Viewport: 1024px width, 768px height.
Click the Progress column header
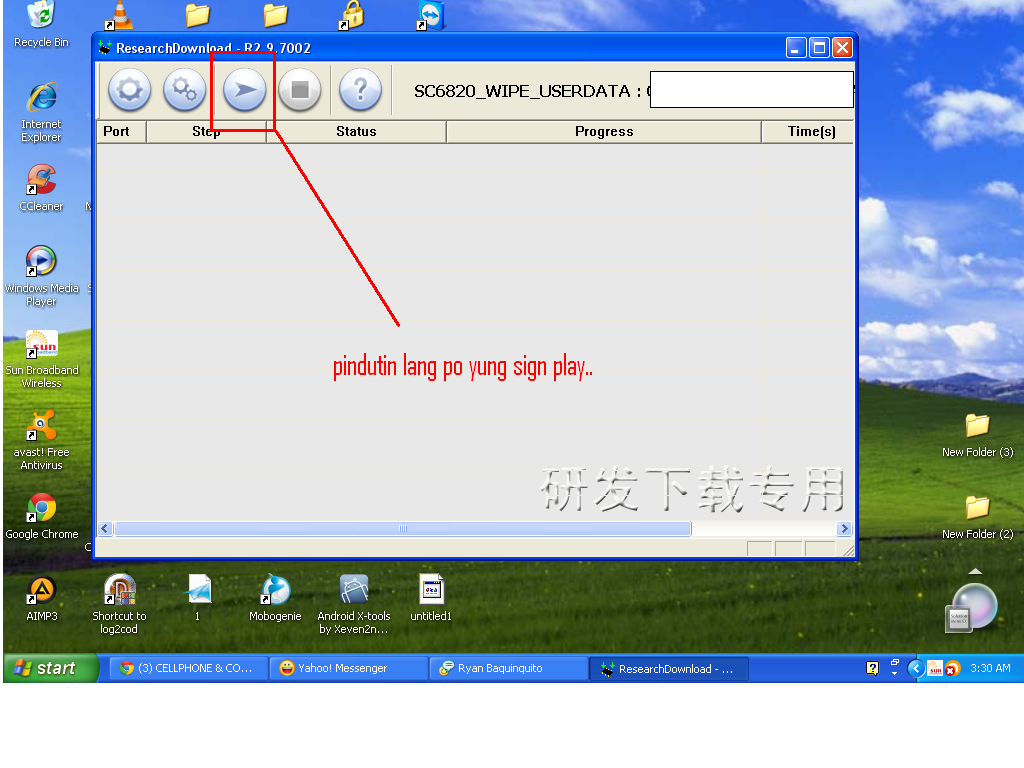tap(604, 132)
